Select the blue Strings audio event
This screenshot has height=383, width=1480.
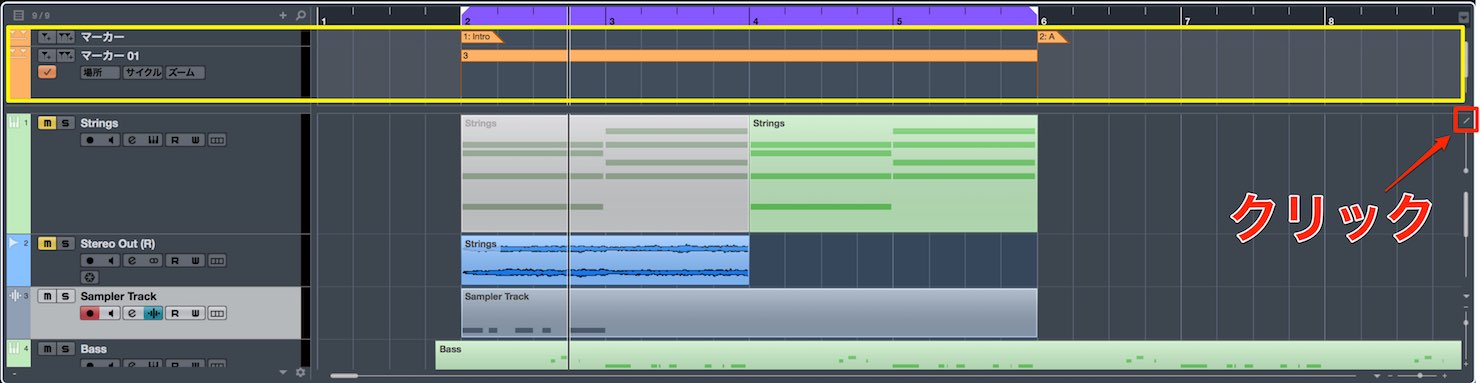coord(604,261)
